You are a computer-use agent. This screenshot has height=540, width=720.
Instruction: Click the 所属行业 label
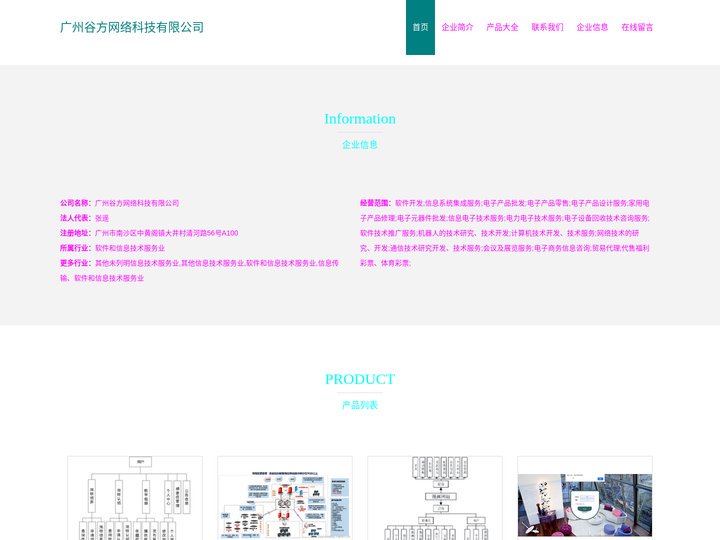[75, 248]
